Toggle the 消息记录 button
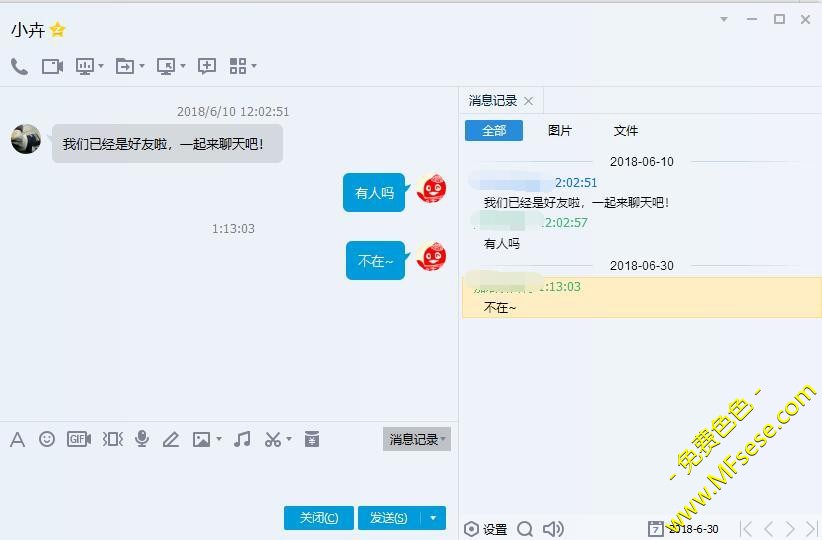 [417, 439]
